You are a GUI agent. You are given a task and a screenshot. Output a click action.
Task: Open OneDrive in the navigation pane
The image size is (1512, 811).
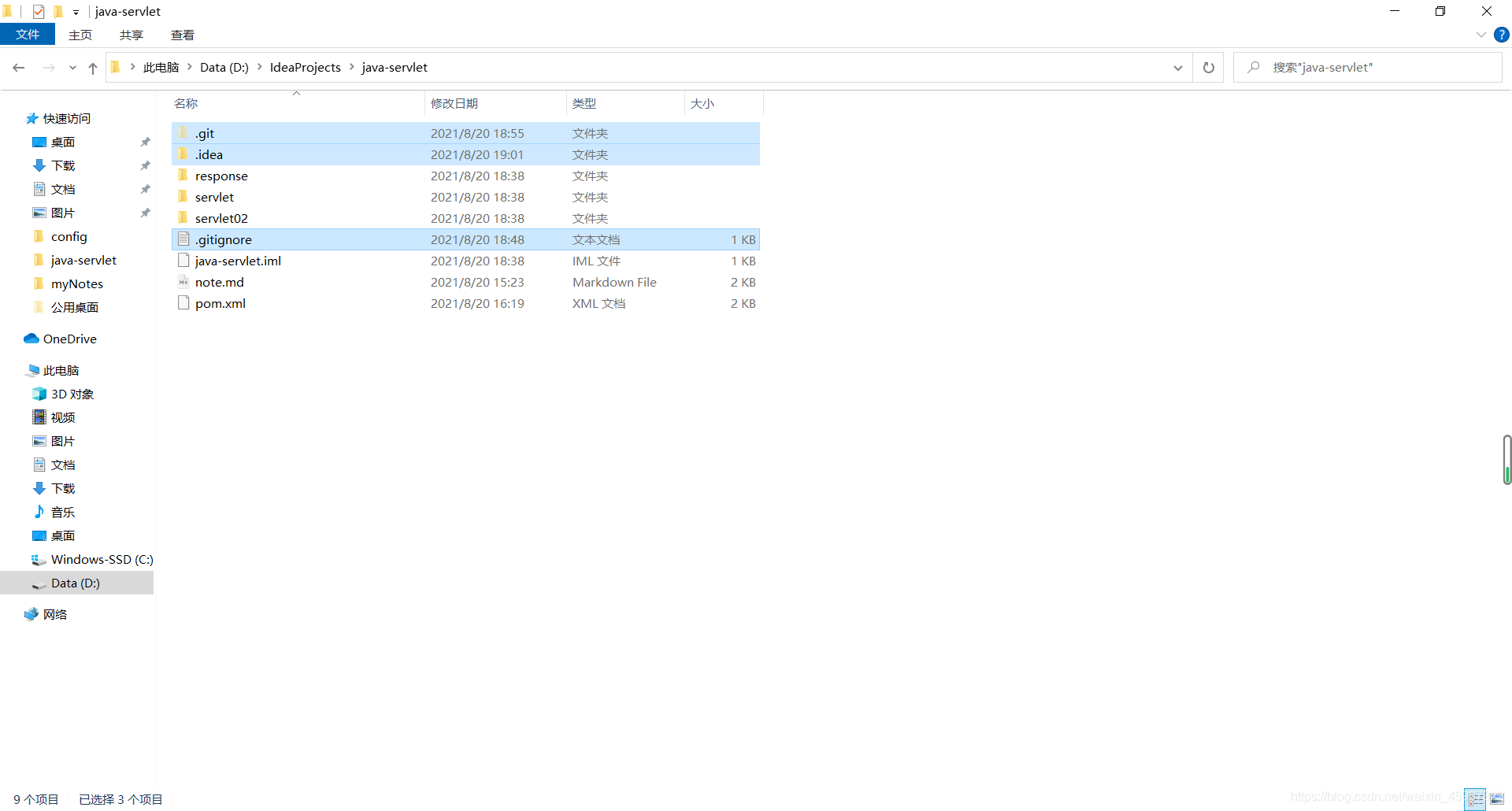[69, 339]
